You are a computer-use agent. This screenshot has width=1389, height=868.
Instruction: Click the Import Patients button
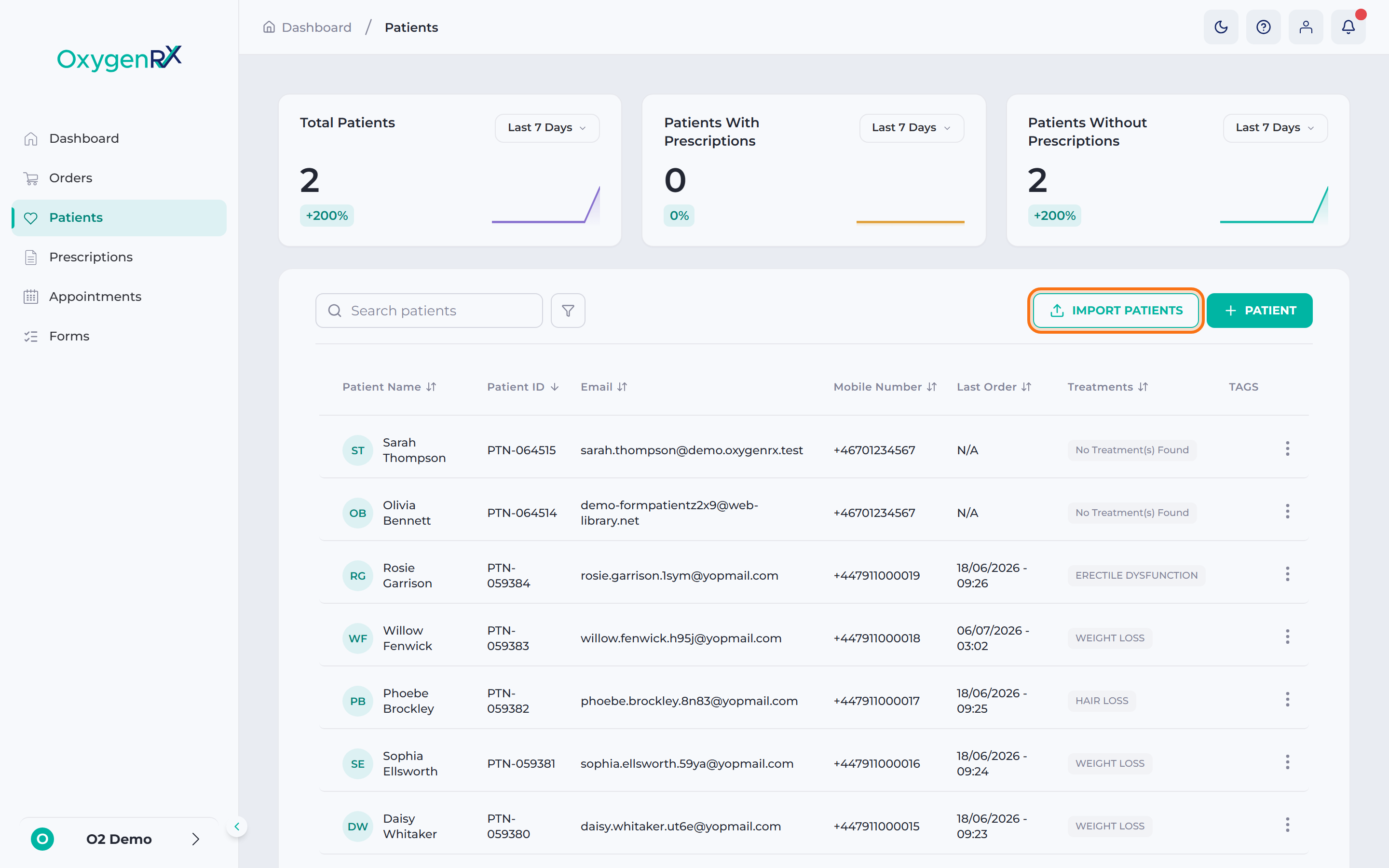(1115, 311)
